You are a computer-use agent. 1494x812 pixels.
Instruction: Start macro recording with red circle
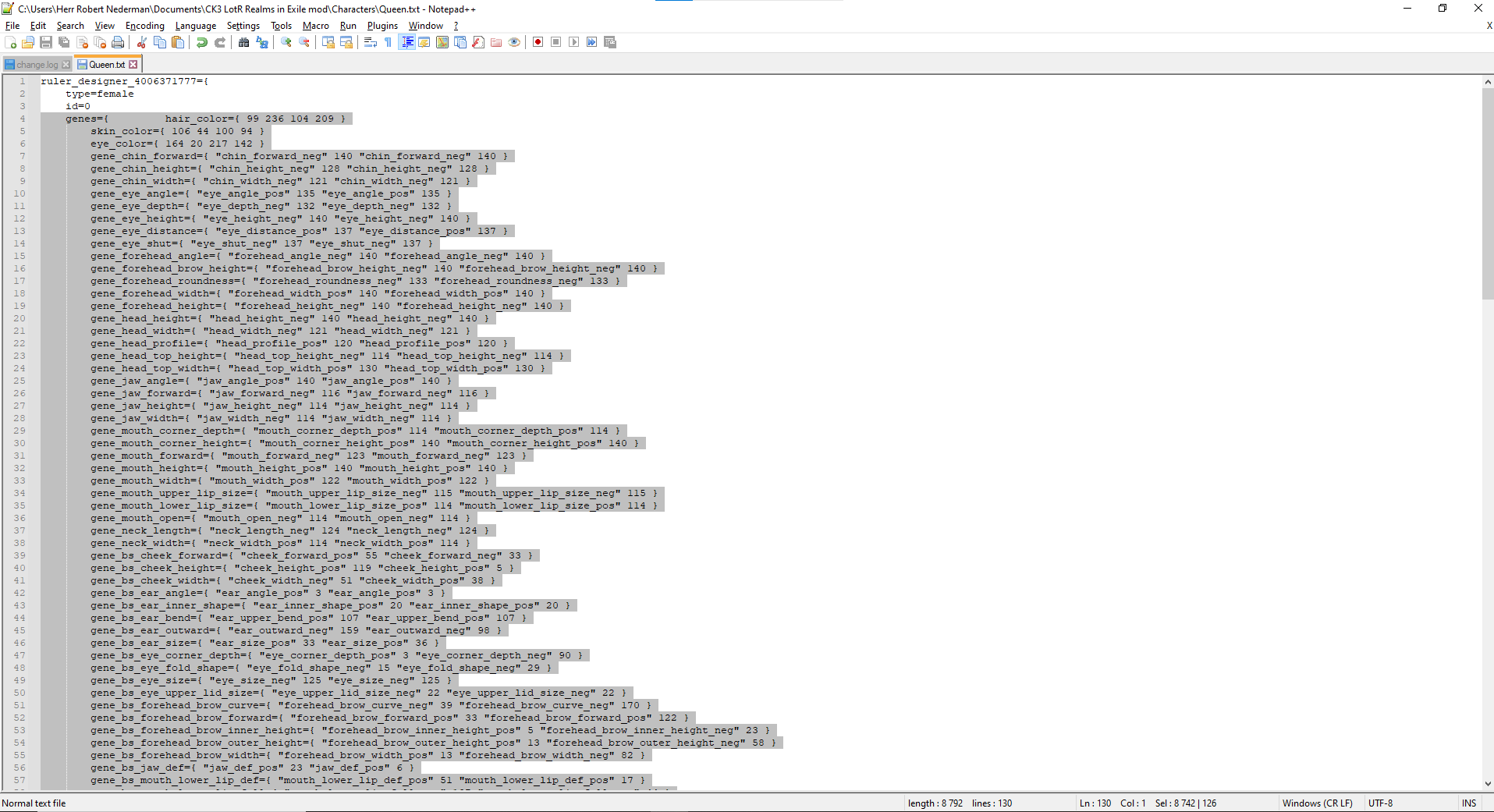(538, 42)
